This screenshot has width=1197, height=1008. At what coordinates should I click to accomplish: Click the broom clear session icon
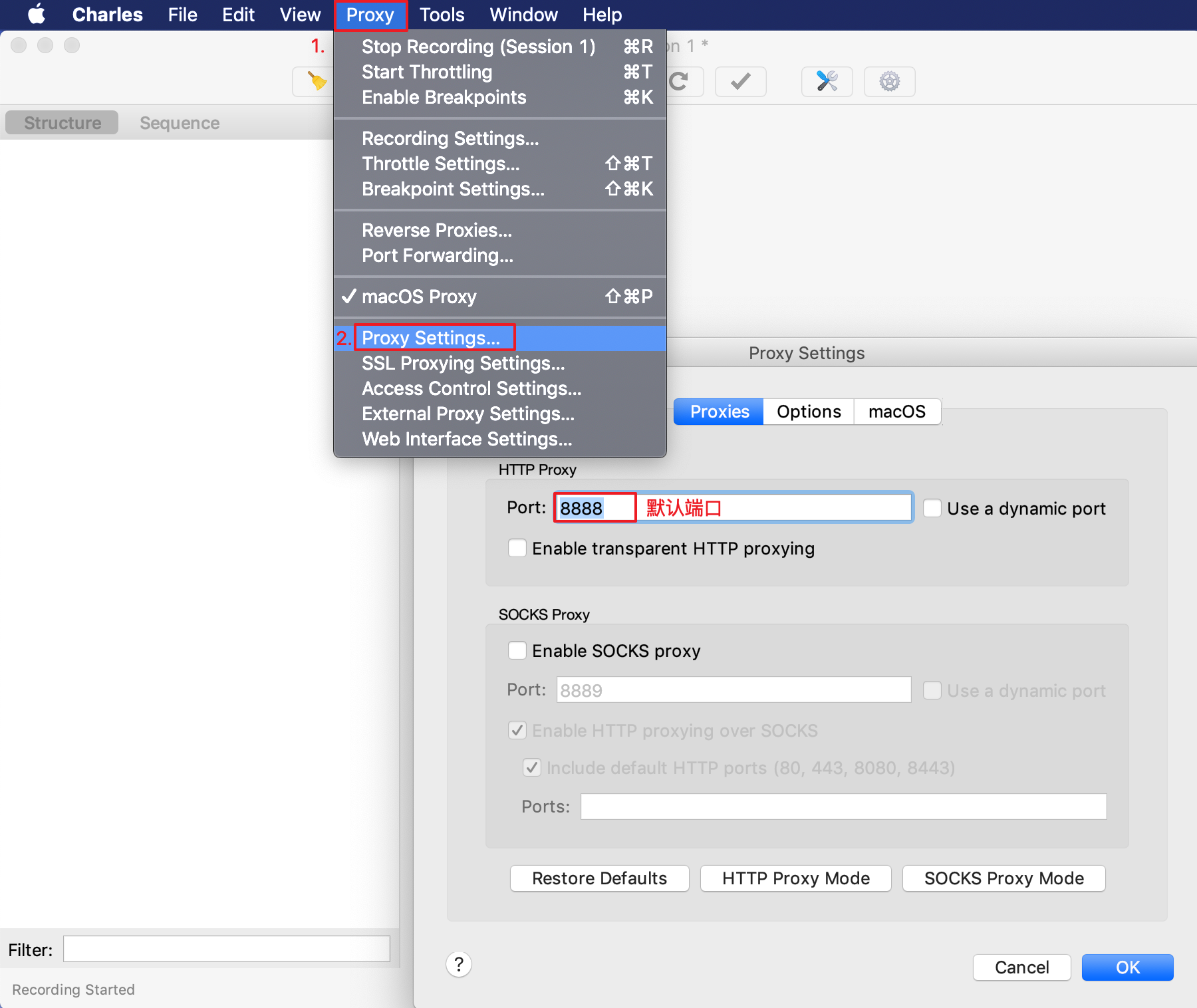317,81
